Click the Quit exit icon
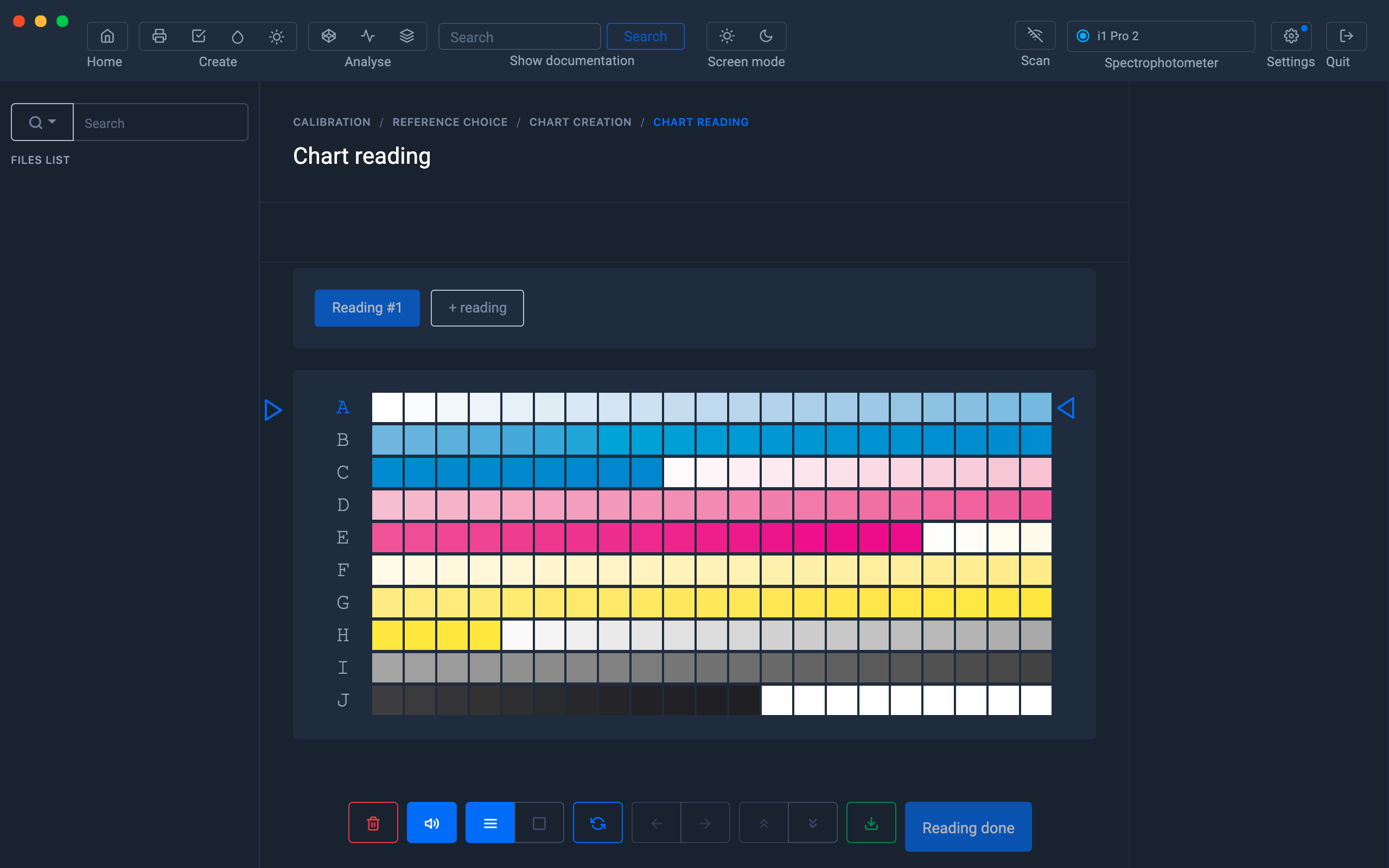1389x868 pixels. coord(1346,36)
